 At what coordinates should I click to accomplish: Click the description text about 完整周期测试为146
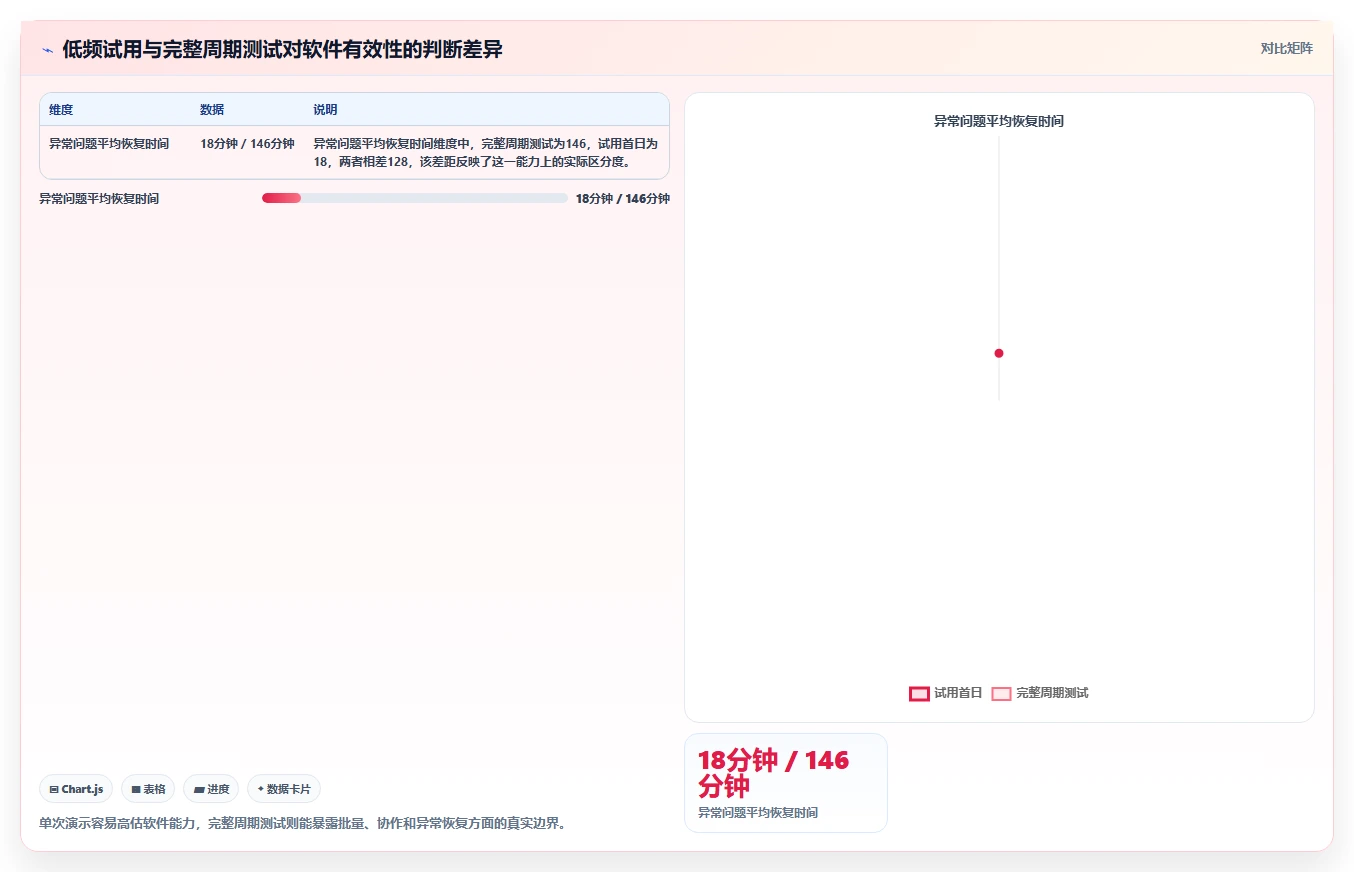pyautogui.click(x=485, y=153)
